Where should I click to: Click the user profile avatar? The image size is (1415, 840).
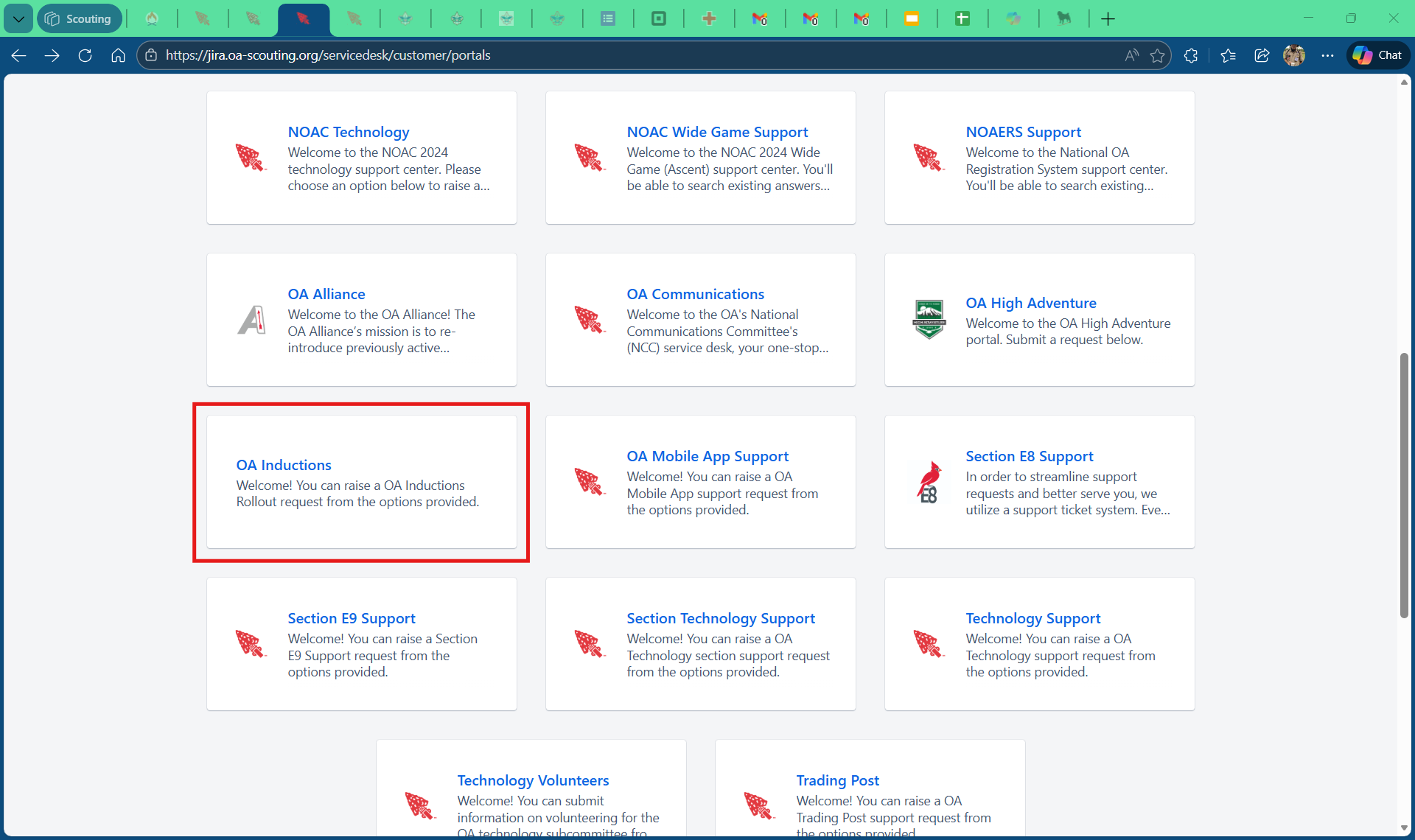tap(1294, 55)
